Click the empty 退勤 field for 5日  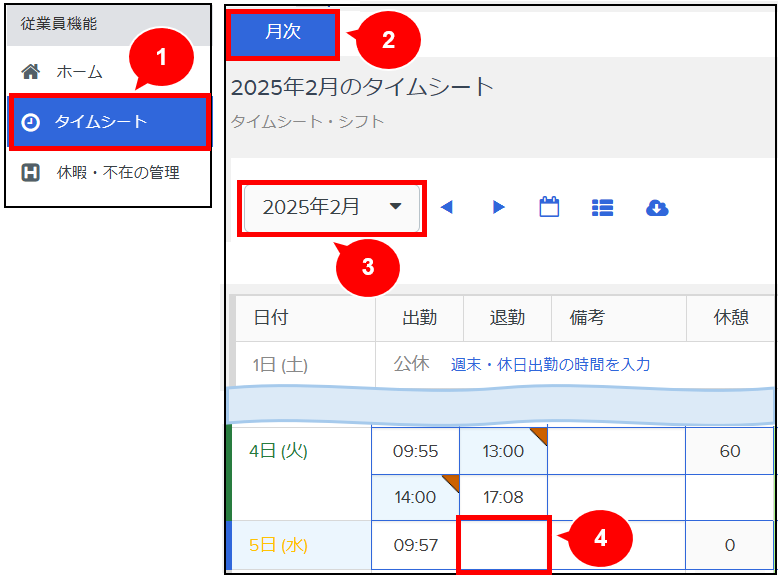click(x=503, y=545)
